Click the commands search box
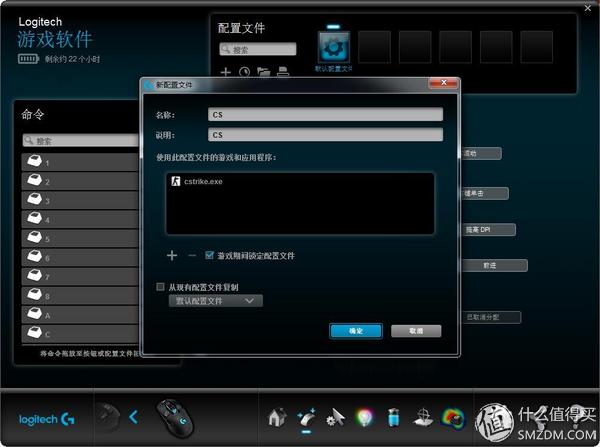 tap(81, 140)
